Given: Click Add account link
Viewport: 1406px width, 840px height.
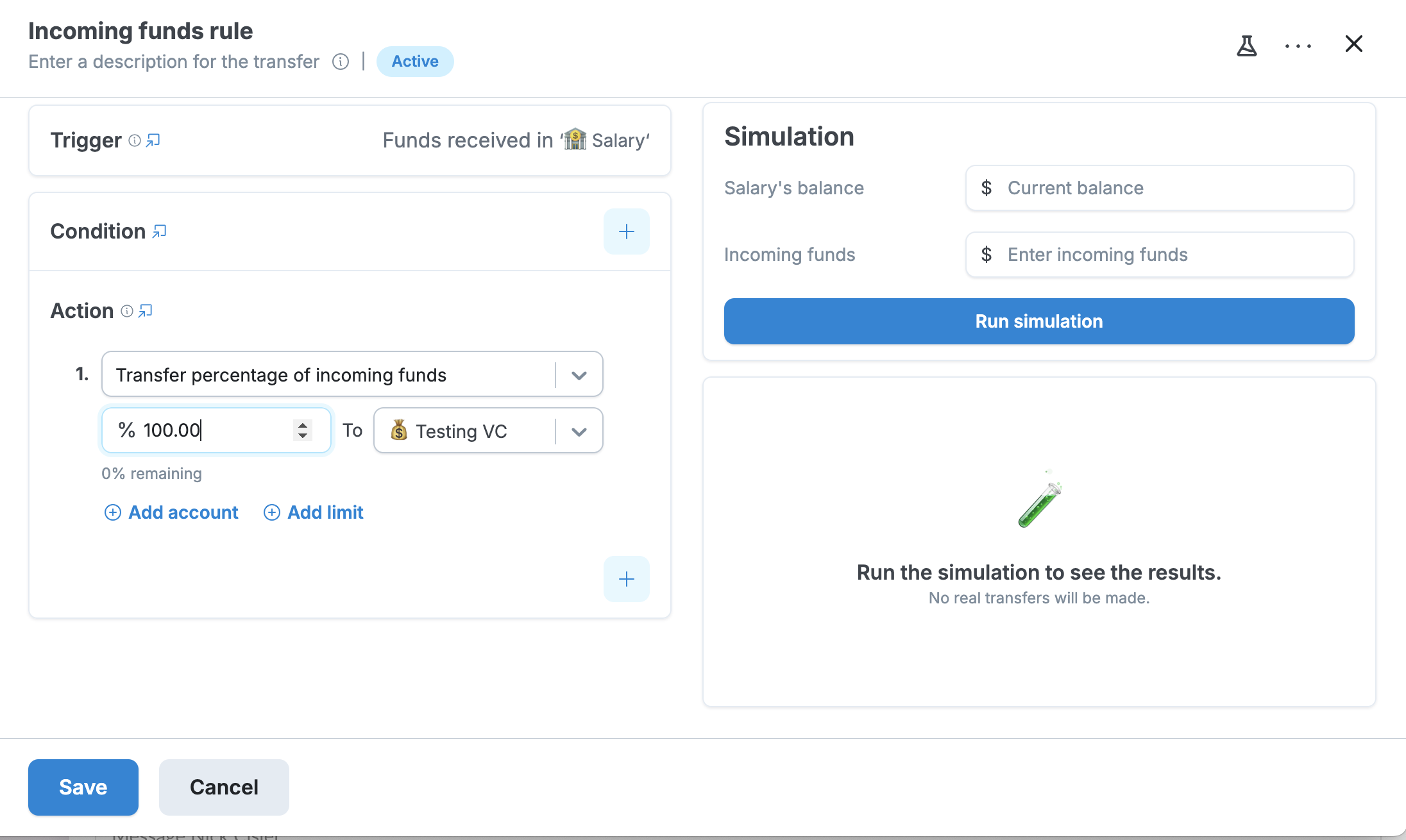Looking at the screenshot, I should click(171, 512).
